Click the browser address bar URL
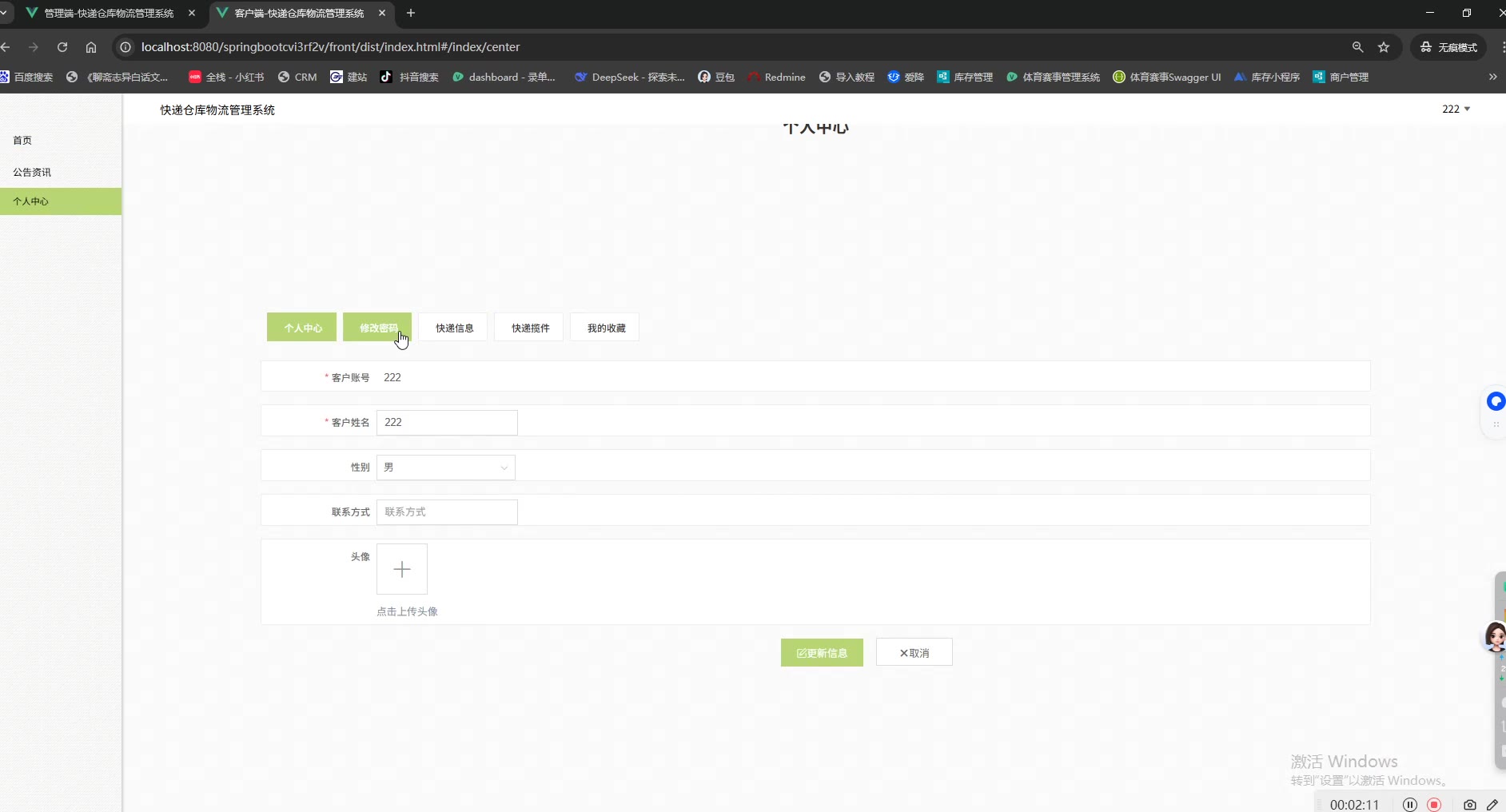Viewport: 1506px width, 812px height. 330,47
